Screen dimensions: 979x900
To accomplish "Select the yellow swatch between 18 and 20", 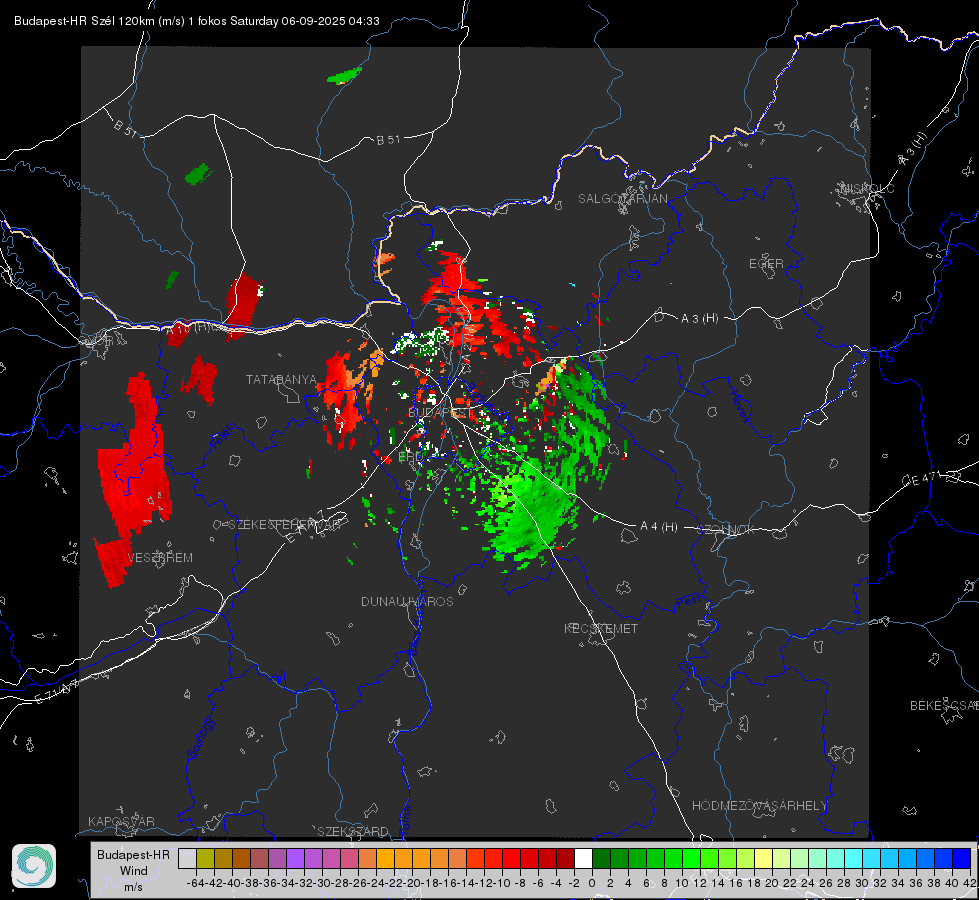I will tap(763, 859).
